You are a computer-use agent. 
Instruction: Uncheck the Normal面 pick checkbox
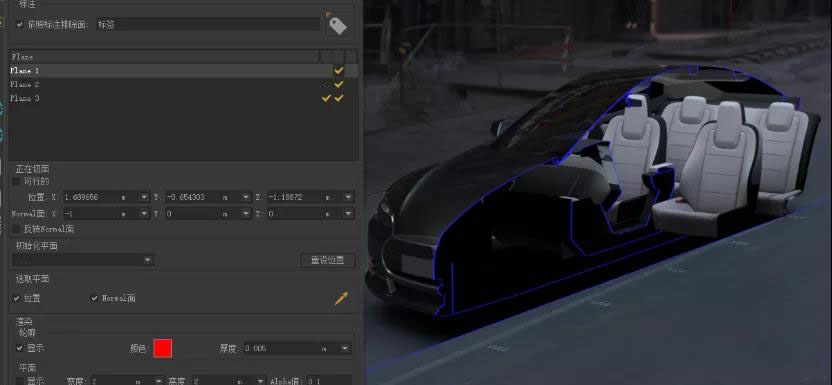[95, 298]
